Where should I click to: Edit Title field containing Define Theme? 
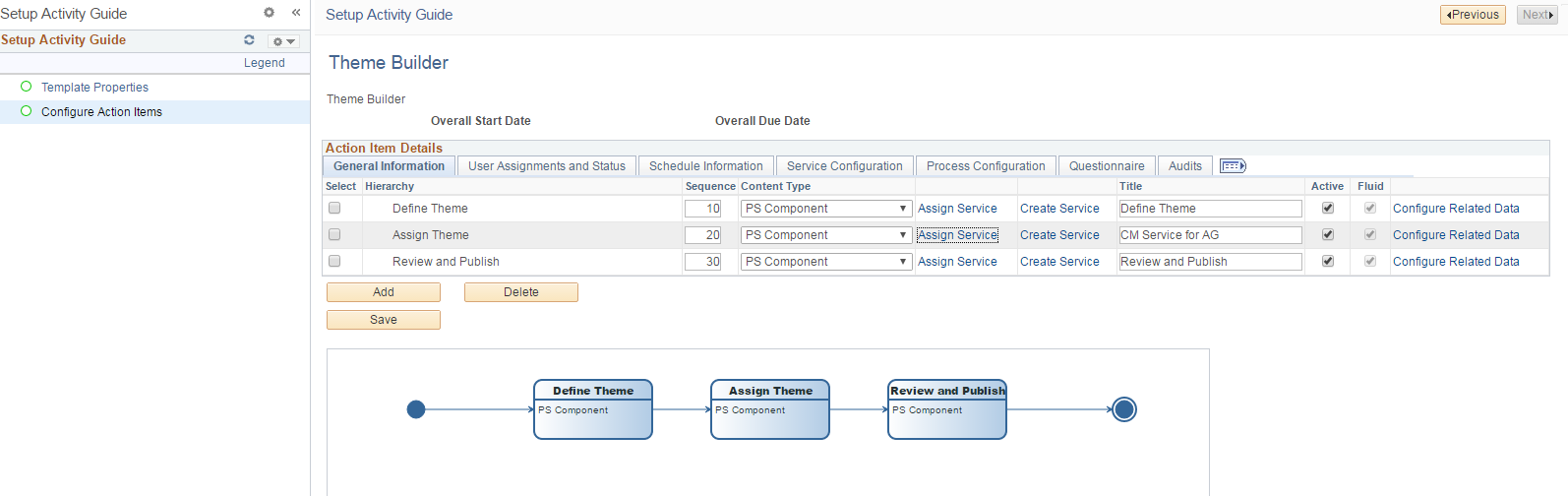click(1210, 209)
